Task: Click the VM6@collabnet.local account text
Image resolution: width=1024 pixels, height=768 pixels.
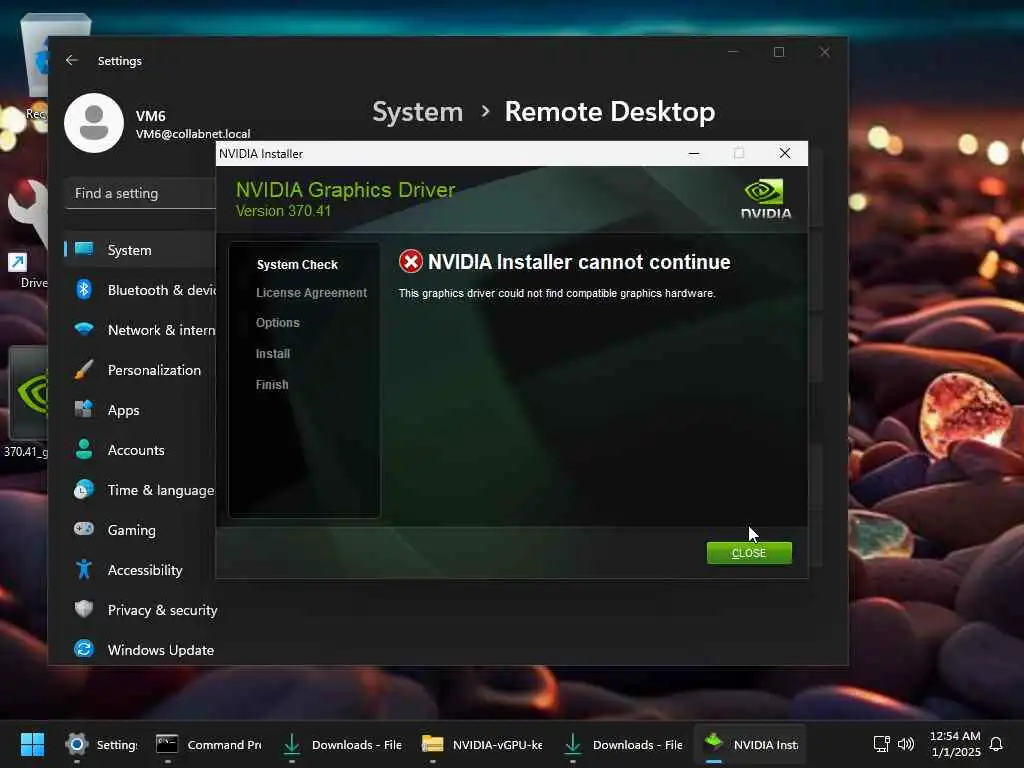Action: point(193,134)
